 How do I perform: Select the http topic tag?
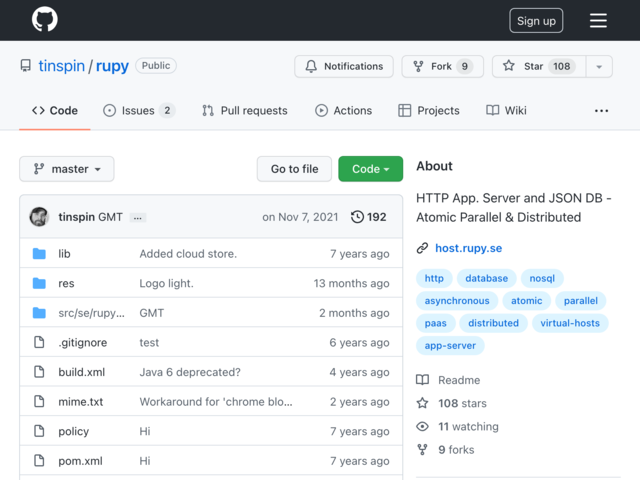coord(434,278)
